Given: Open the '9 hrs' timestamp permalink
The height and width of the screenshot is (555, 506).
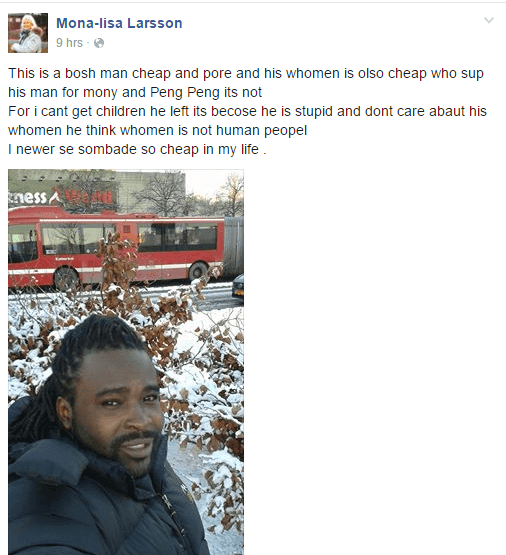Looking at the screenshot, I should [x=69, y=43].
